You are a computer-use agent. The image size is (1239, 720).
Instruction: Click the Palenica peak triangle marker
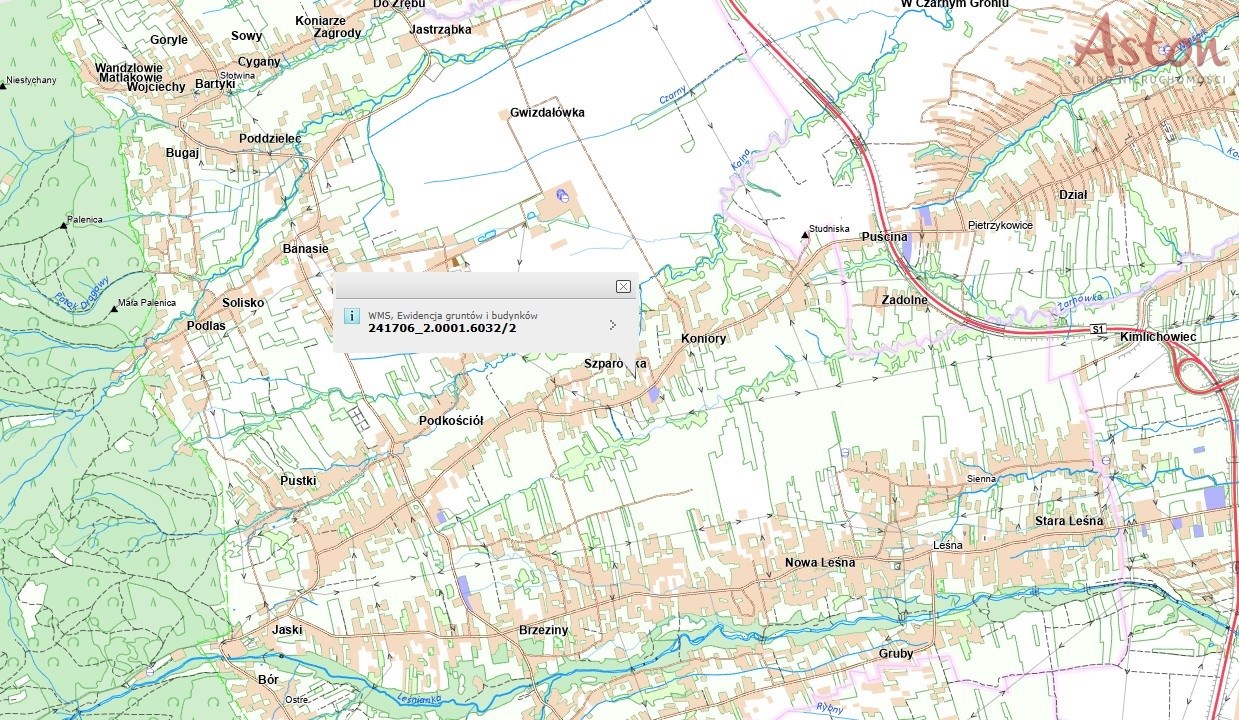[64, 226]
